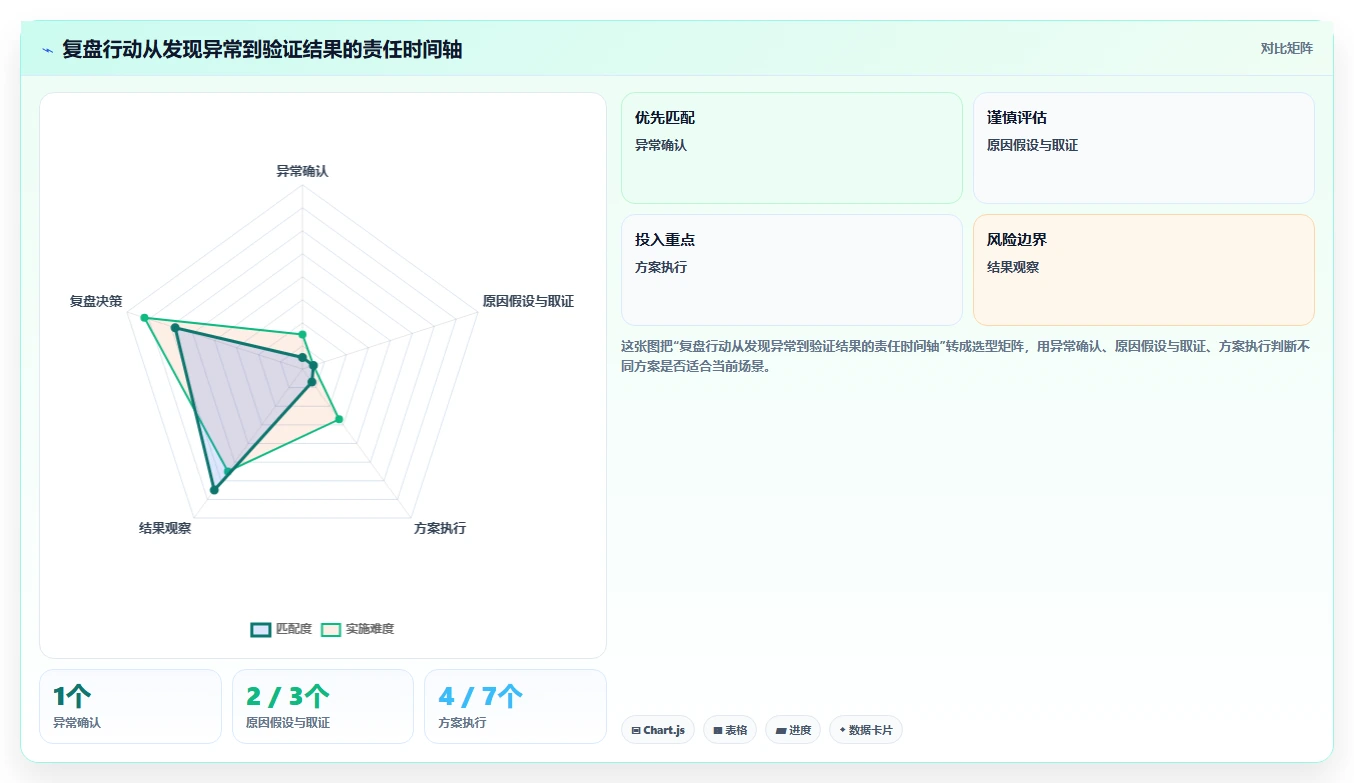Click the page title 复盘行动从发现异常到验证结果的责任时间轴
The height and width of the screenshot is (783, 1354).
[262, 49]
